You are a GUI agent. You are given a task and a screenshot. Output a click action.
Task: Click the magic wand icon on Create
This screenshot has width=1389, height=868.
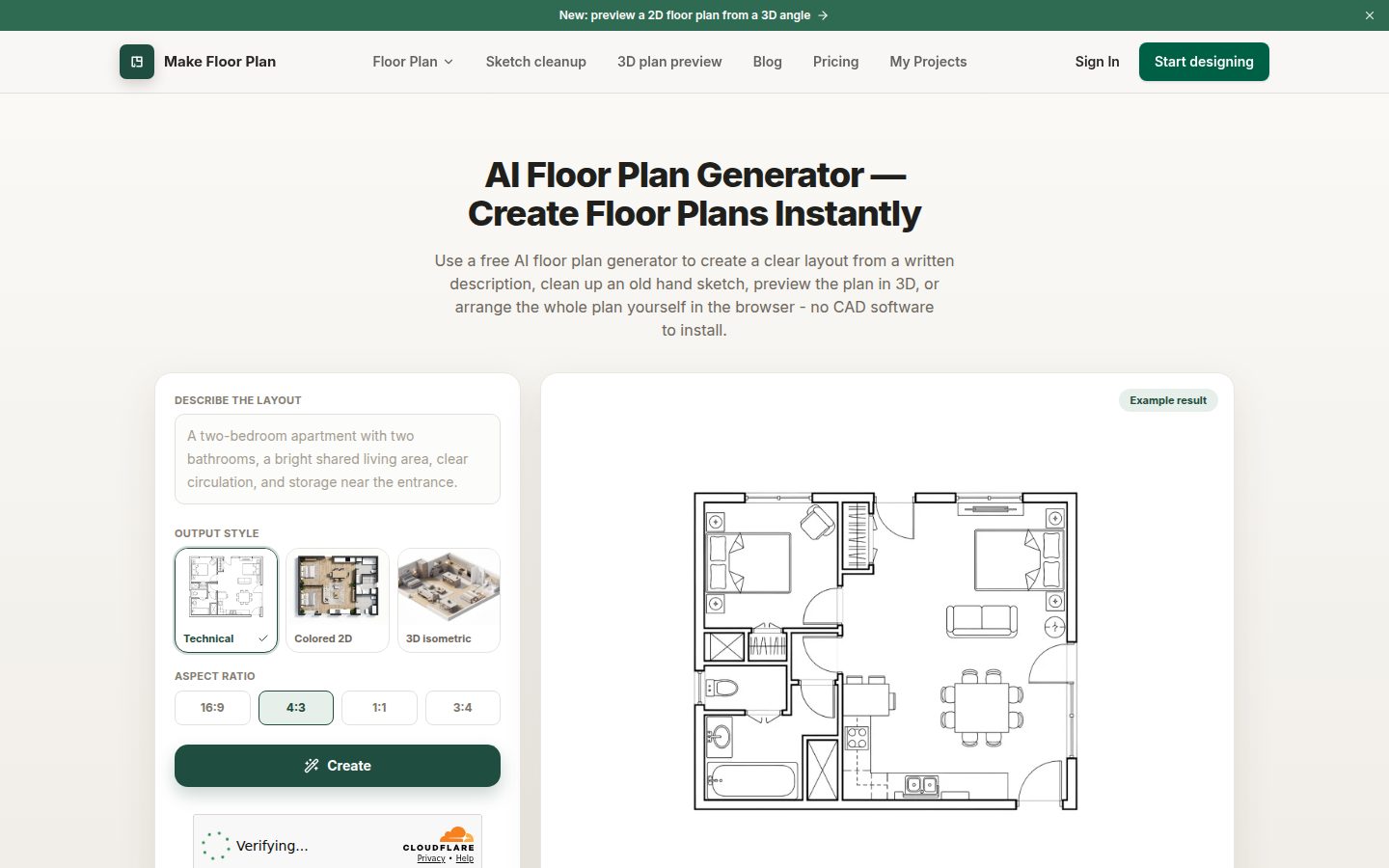(312, 766)
